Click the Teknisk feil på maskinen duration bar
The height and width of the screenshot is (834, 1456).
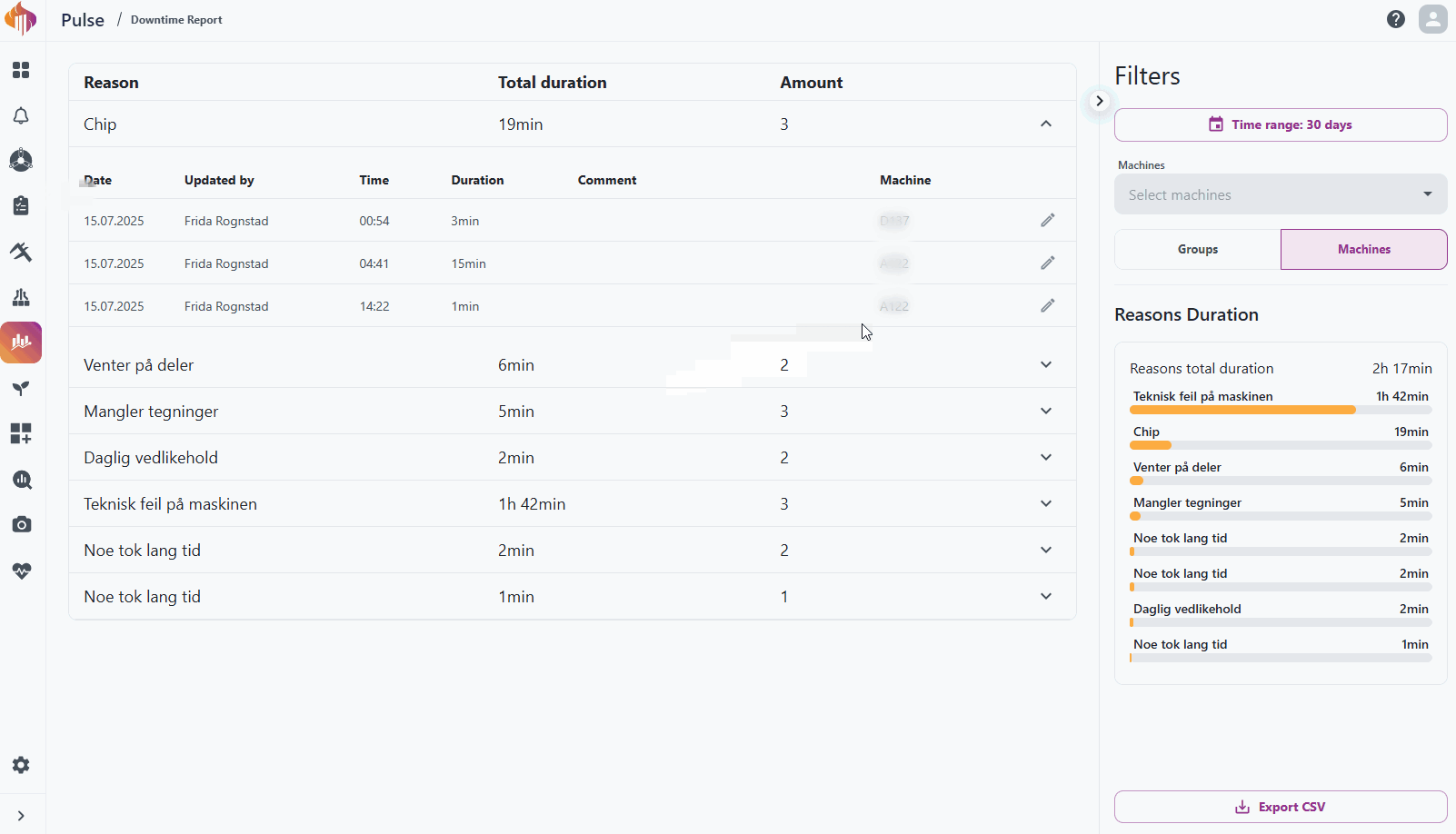pos(1280,410)
